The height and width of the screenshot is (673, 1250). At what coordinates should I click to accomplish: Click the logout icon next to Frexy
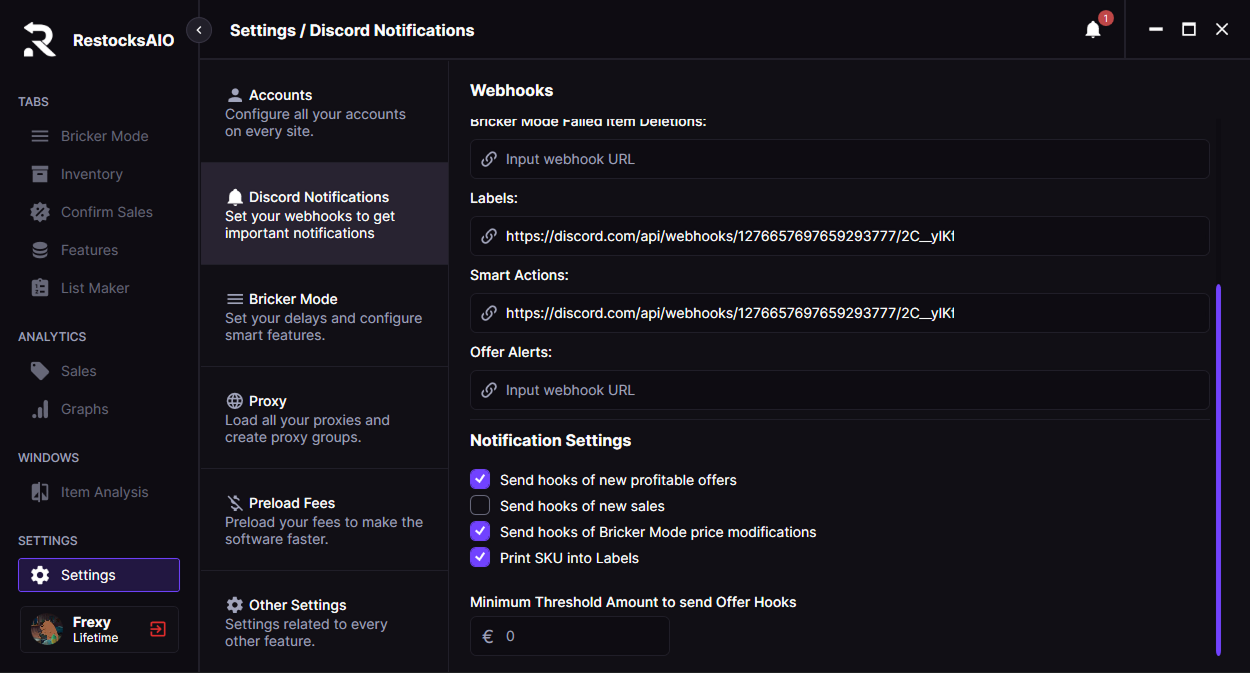pos(158,629)
